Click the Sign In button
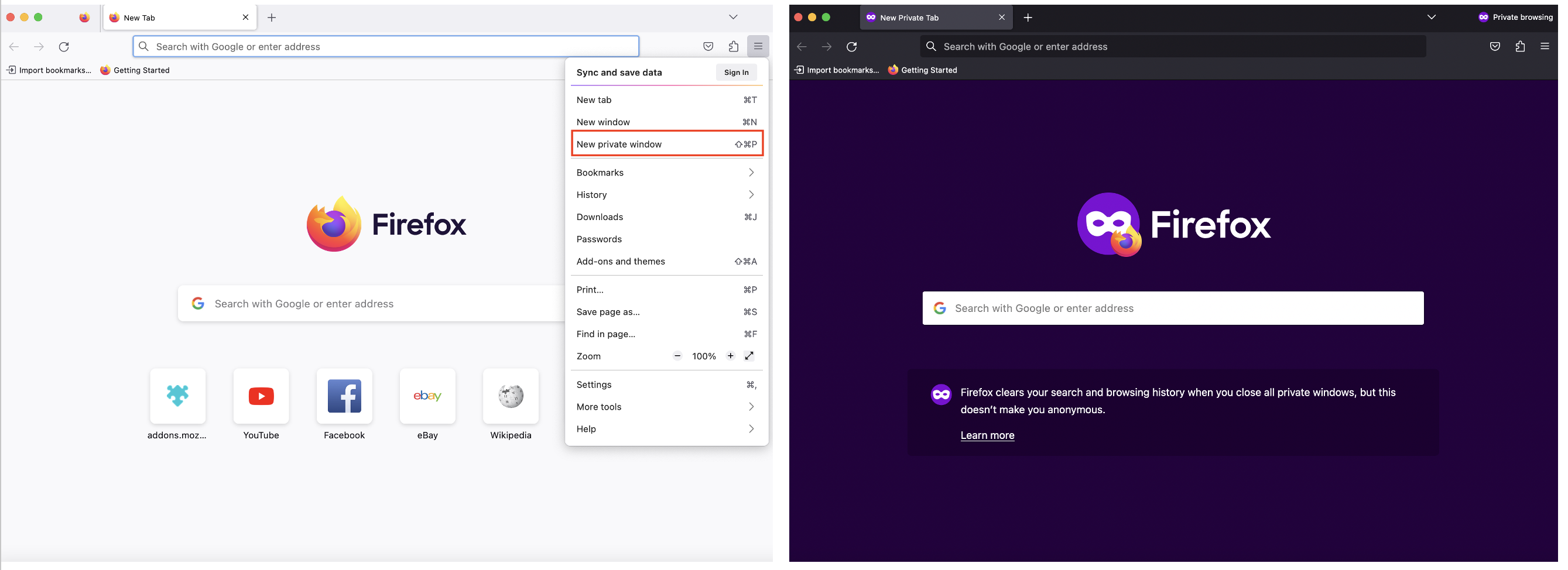The height and width of the screenshot is (570, 1568). 736,73
